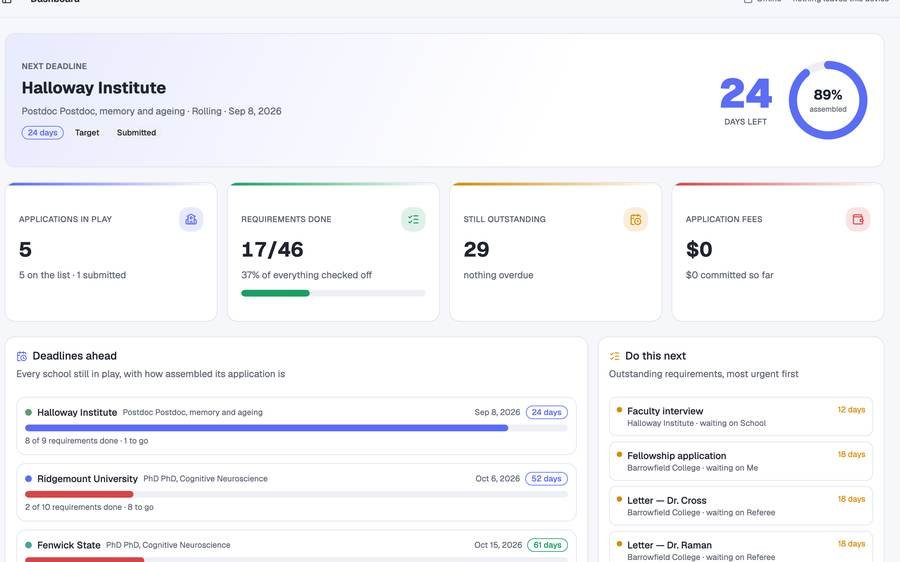900x562 pixels.
Task: Open the Letter — Dr. Raman task
Action: [741, 547]
